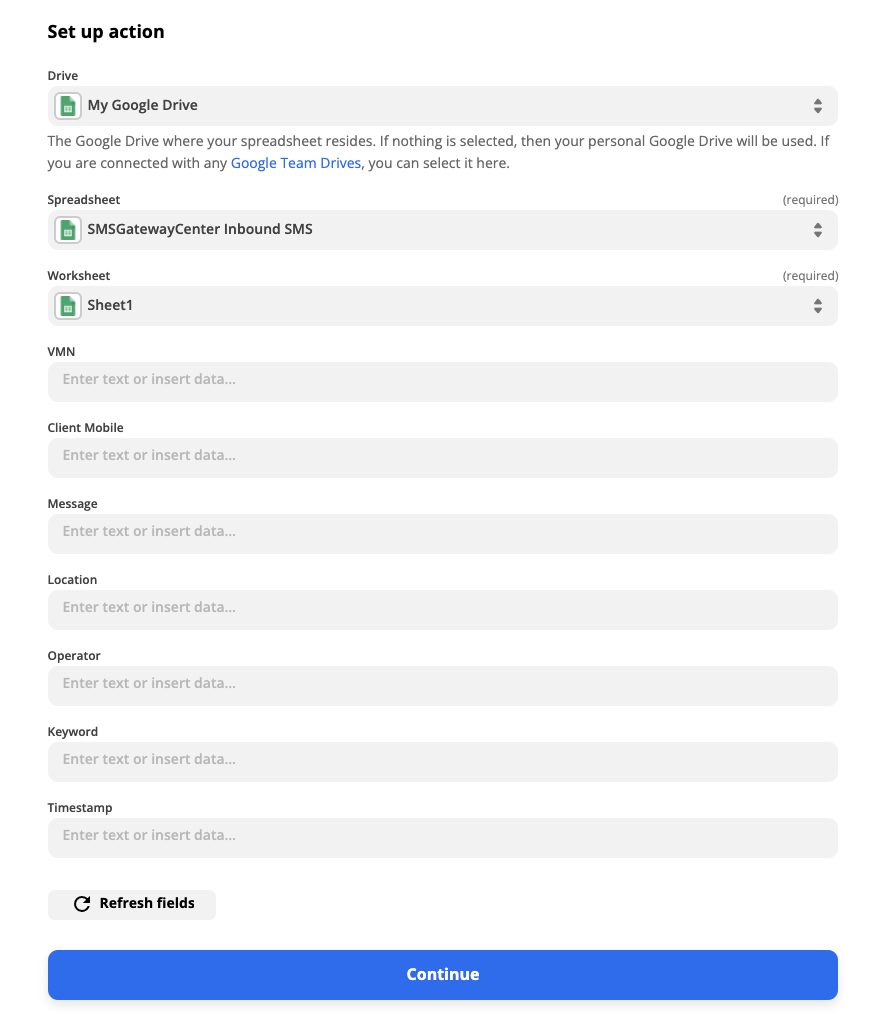This screenshot has height=1014, width=882.
Task: Select the My Google Drive field
Action: (x=443, y=106)
